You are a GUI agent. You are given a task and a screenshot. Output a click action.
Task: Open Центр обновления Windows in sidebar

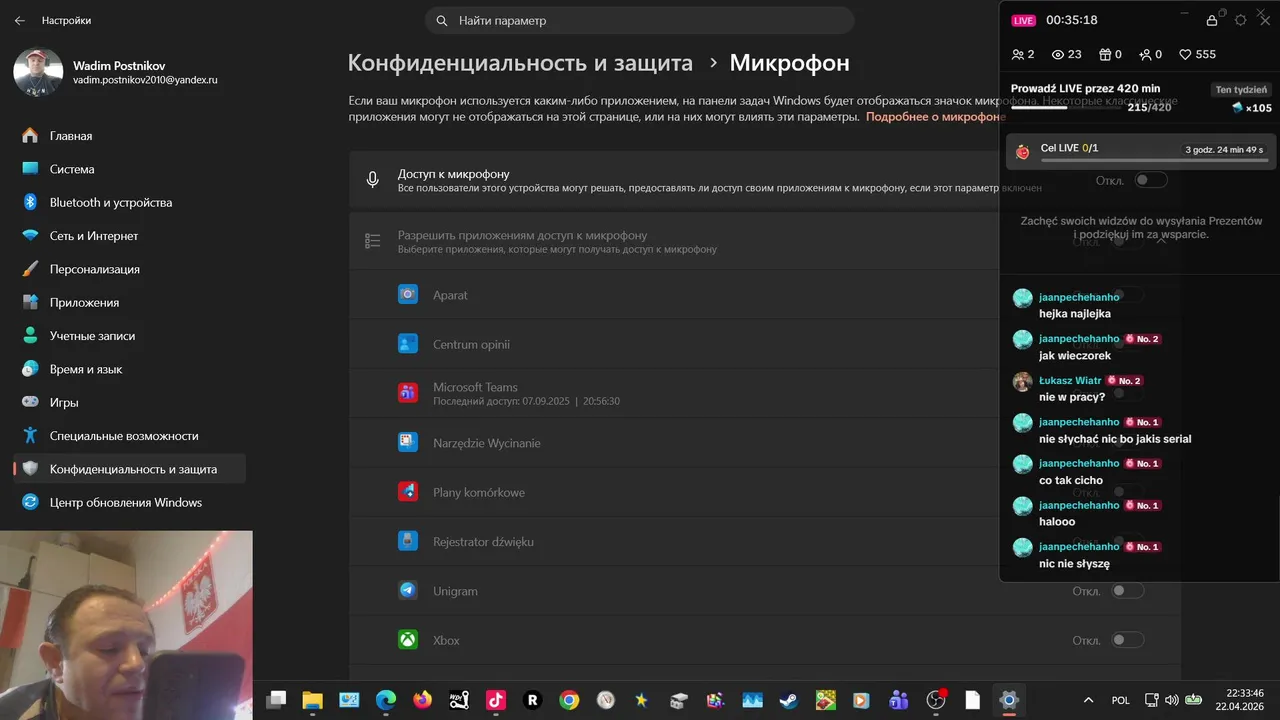(x=129, y=502)
